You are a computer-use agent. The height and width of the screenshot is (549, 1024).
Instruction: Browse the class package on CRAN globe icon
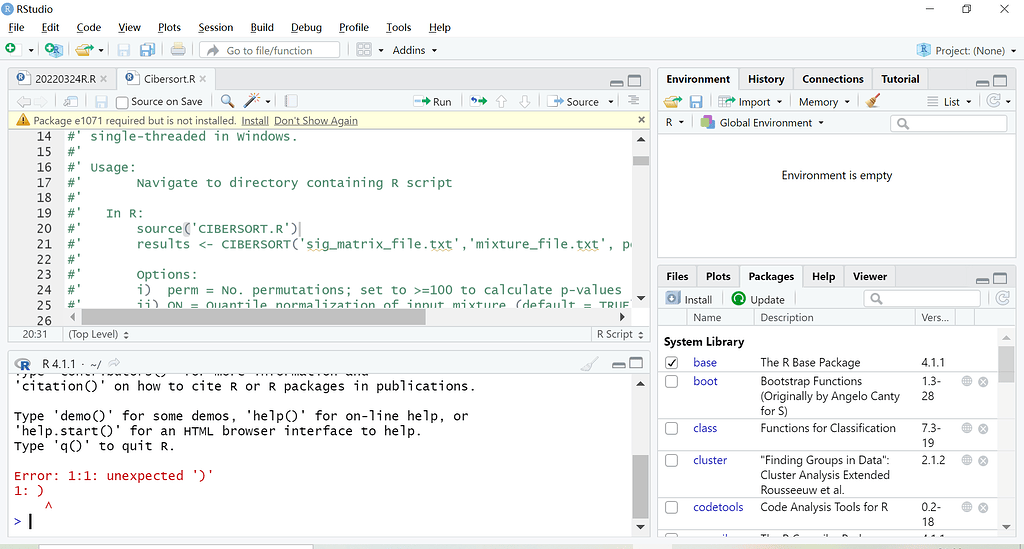(967, 428)
